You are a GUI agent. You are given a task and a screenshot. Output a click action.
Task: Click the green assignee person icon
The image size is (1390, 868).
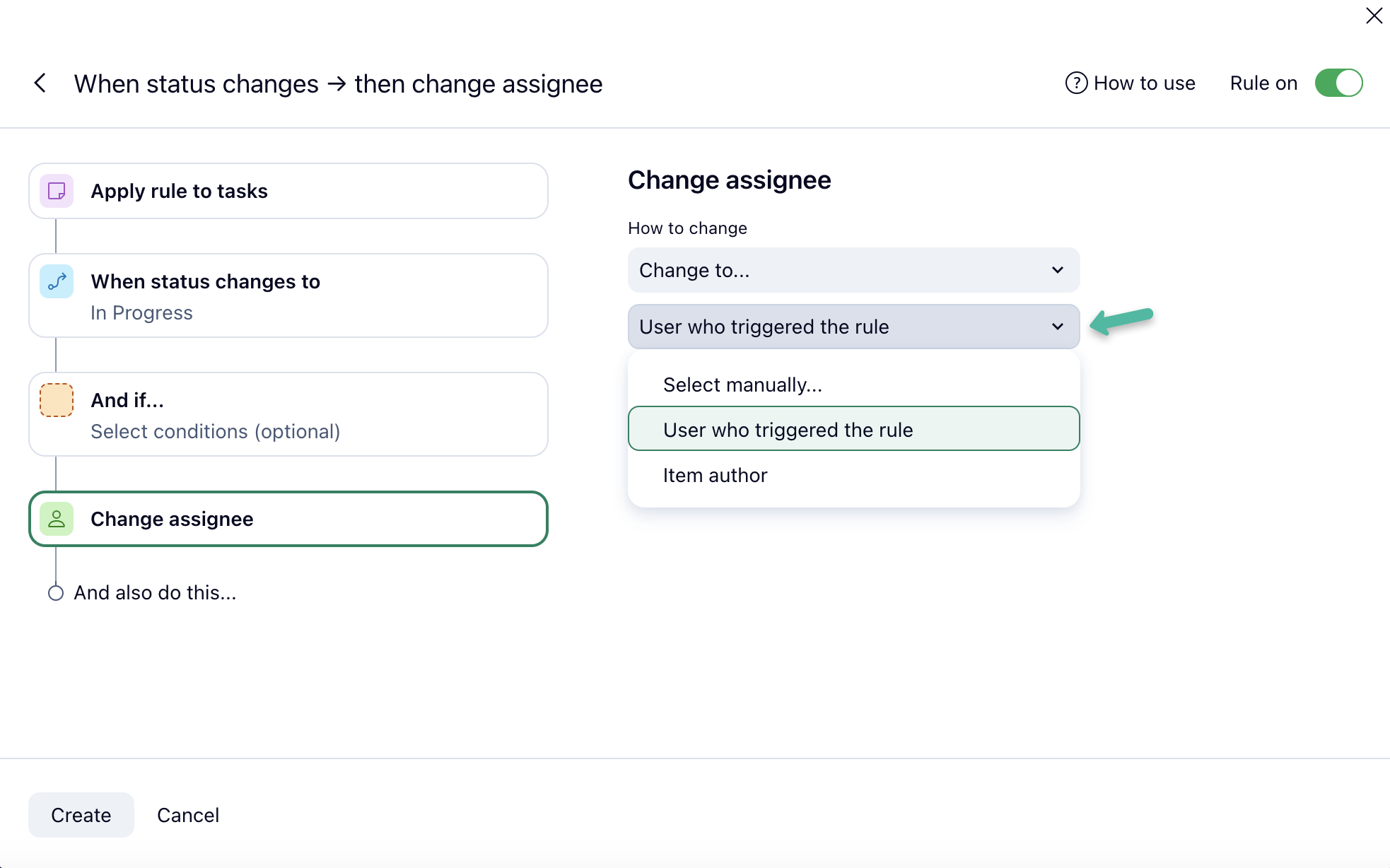tap(57, 519)
